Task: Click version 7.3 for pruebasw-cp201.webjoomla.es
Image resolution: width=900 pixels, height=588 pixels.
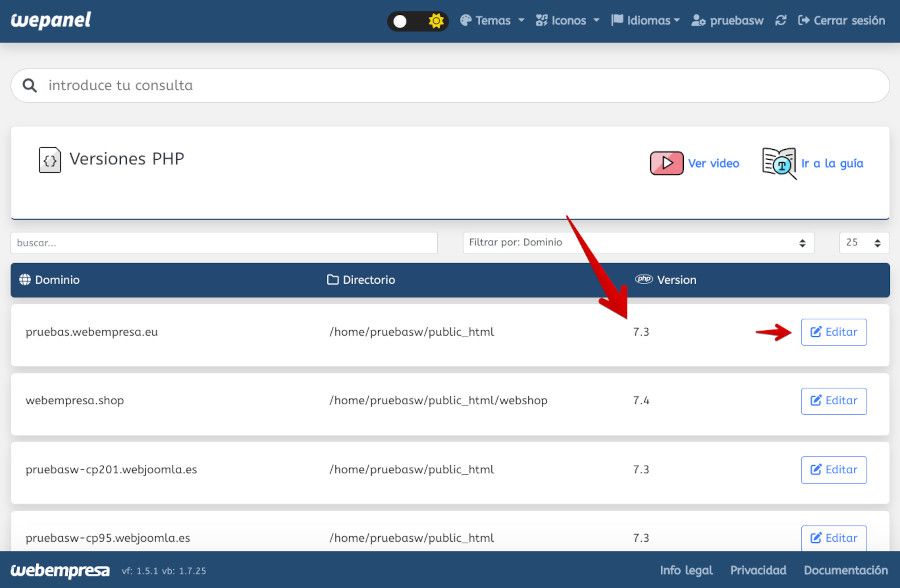Action: tap(641, 469)
